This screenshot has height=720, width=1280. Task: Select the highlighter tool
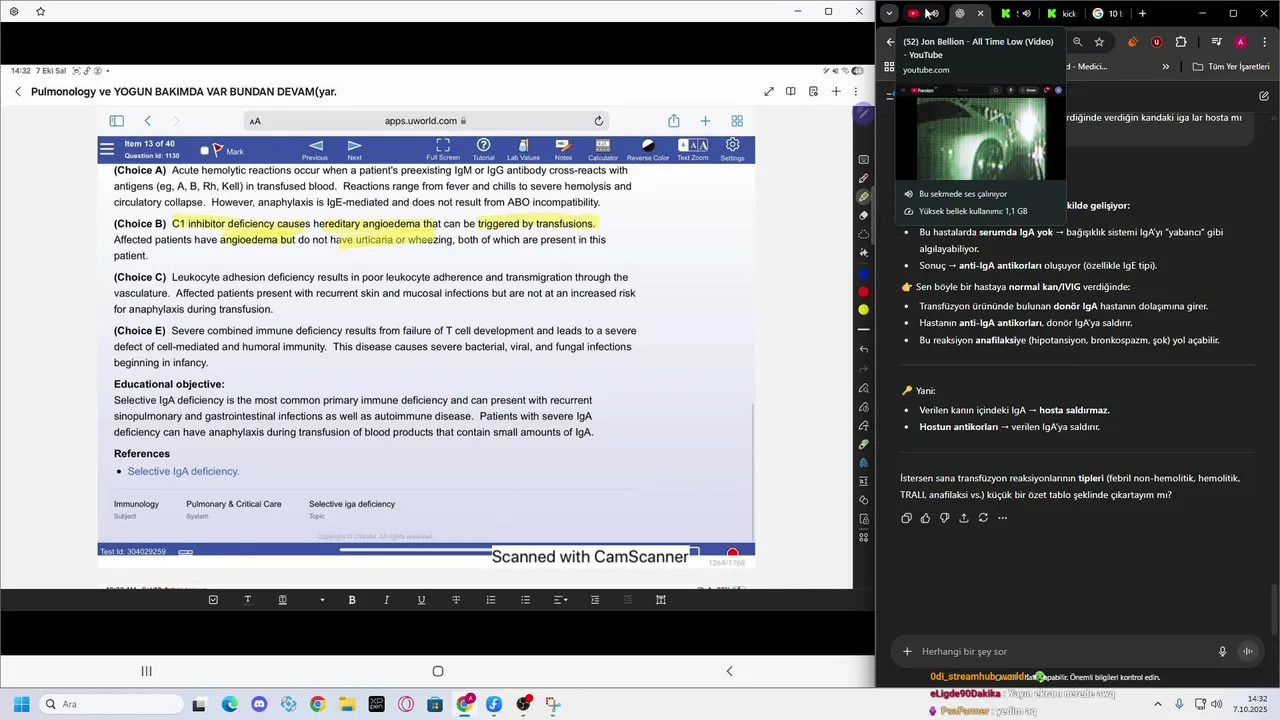(864, 197)
